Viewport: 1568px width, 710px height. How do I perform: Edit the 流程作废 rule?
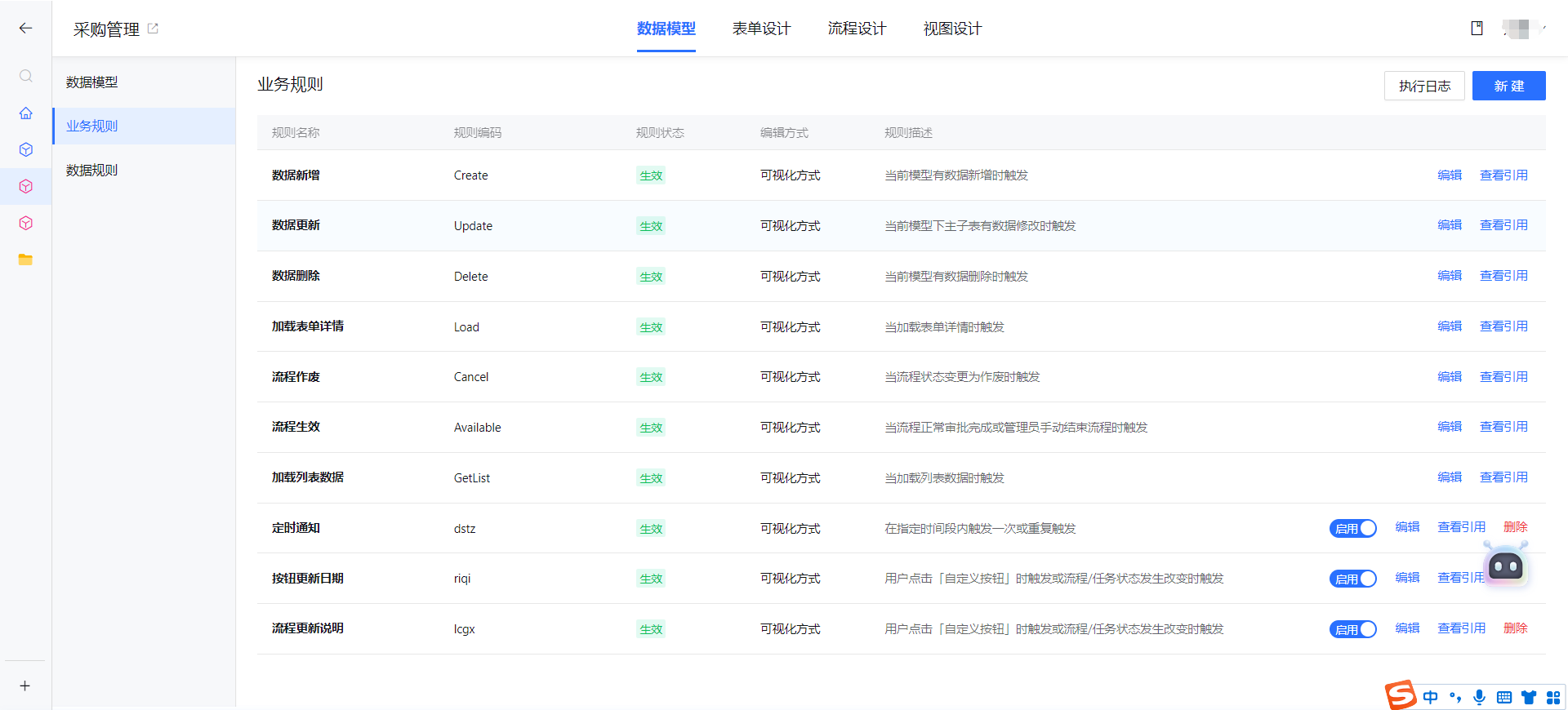tap(1450, 376)
